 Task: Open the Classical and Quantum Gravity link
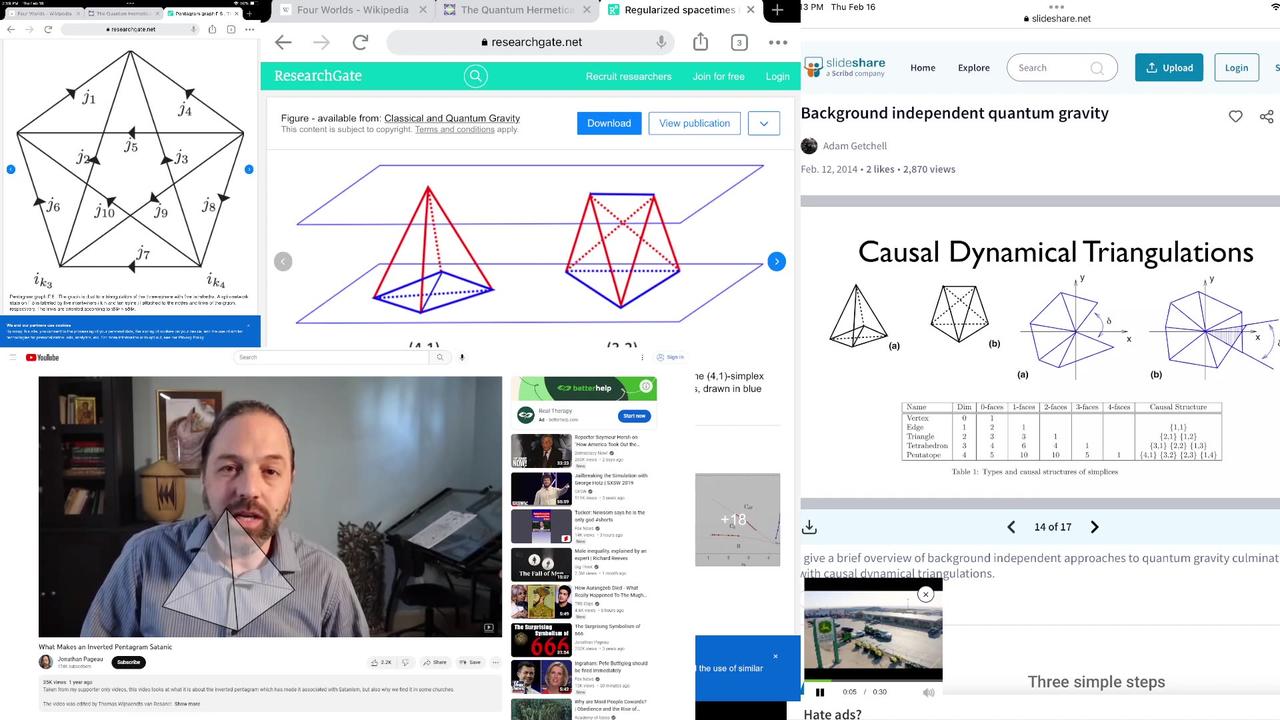(x=453, y=118)
